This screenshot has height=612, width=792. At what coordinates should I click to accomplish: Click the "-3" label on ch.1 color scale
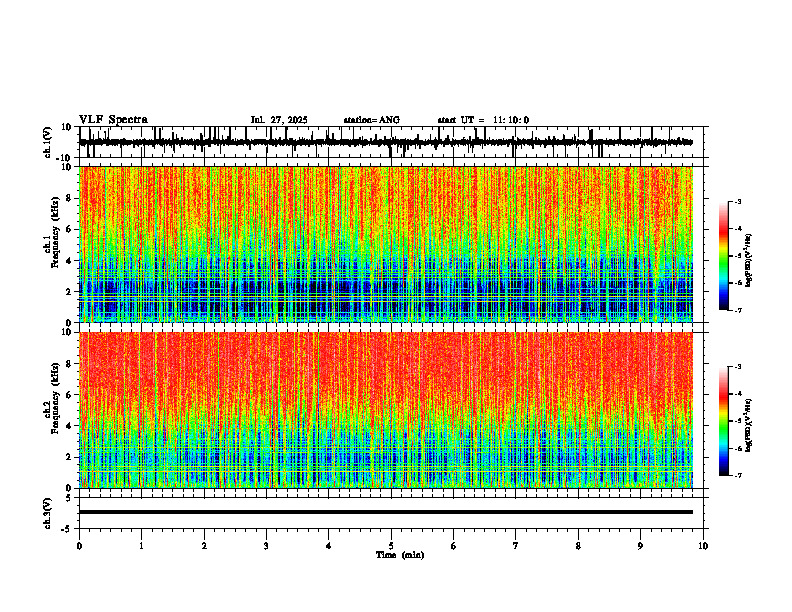click(x=738, y=202)
